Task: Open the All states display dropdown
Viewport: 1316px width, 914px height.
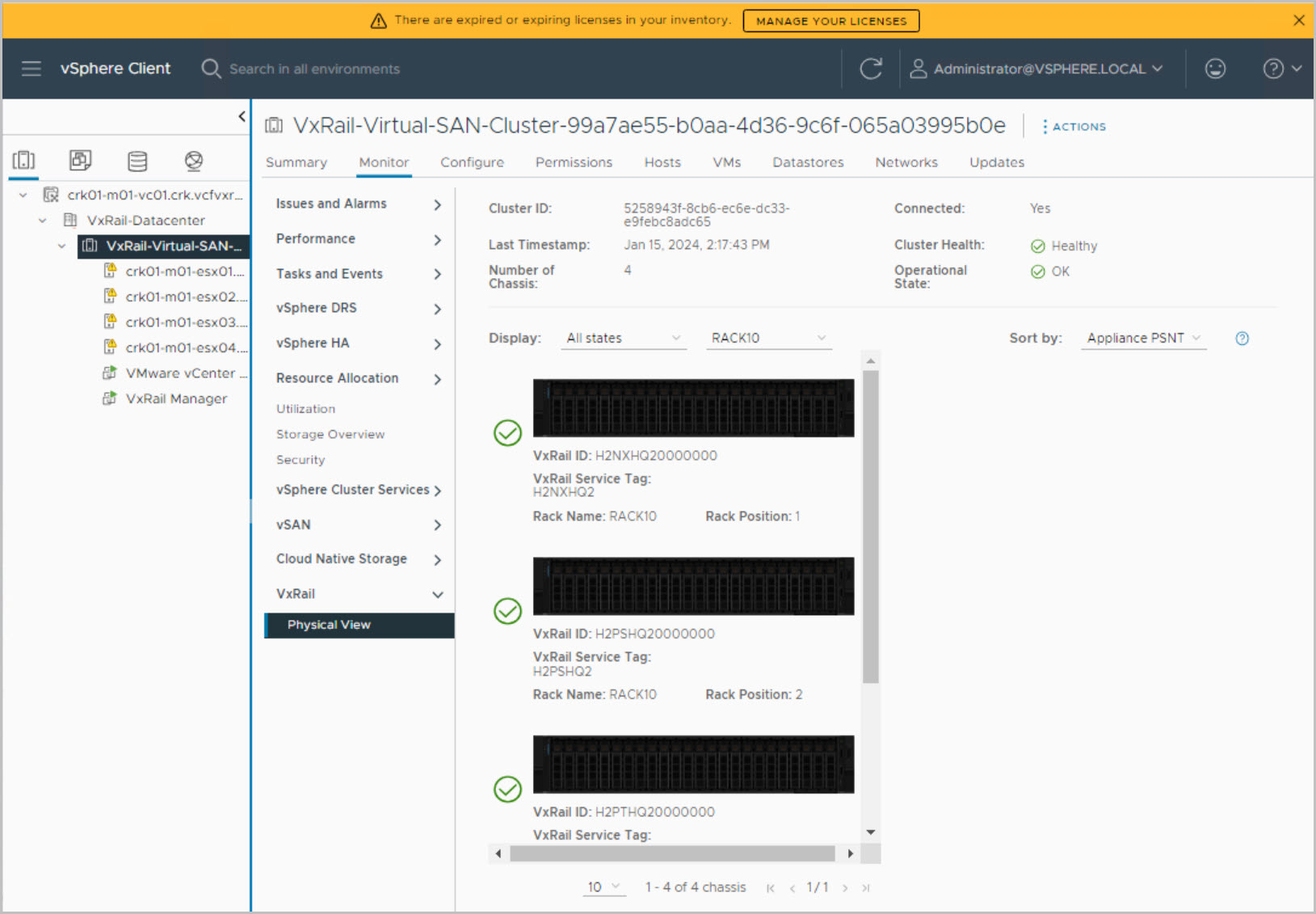Action: click(623, 339)
